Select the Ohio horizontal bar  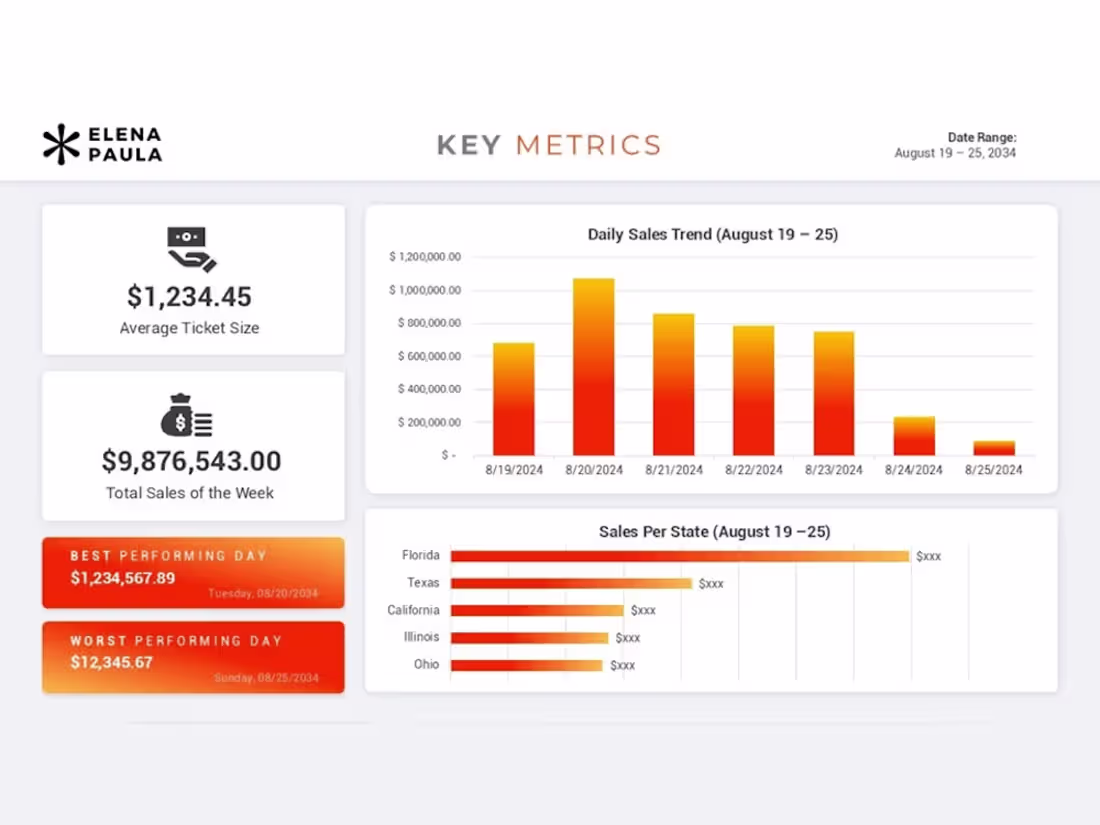pyautogui.click(x=526, y=665)
